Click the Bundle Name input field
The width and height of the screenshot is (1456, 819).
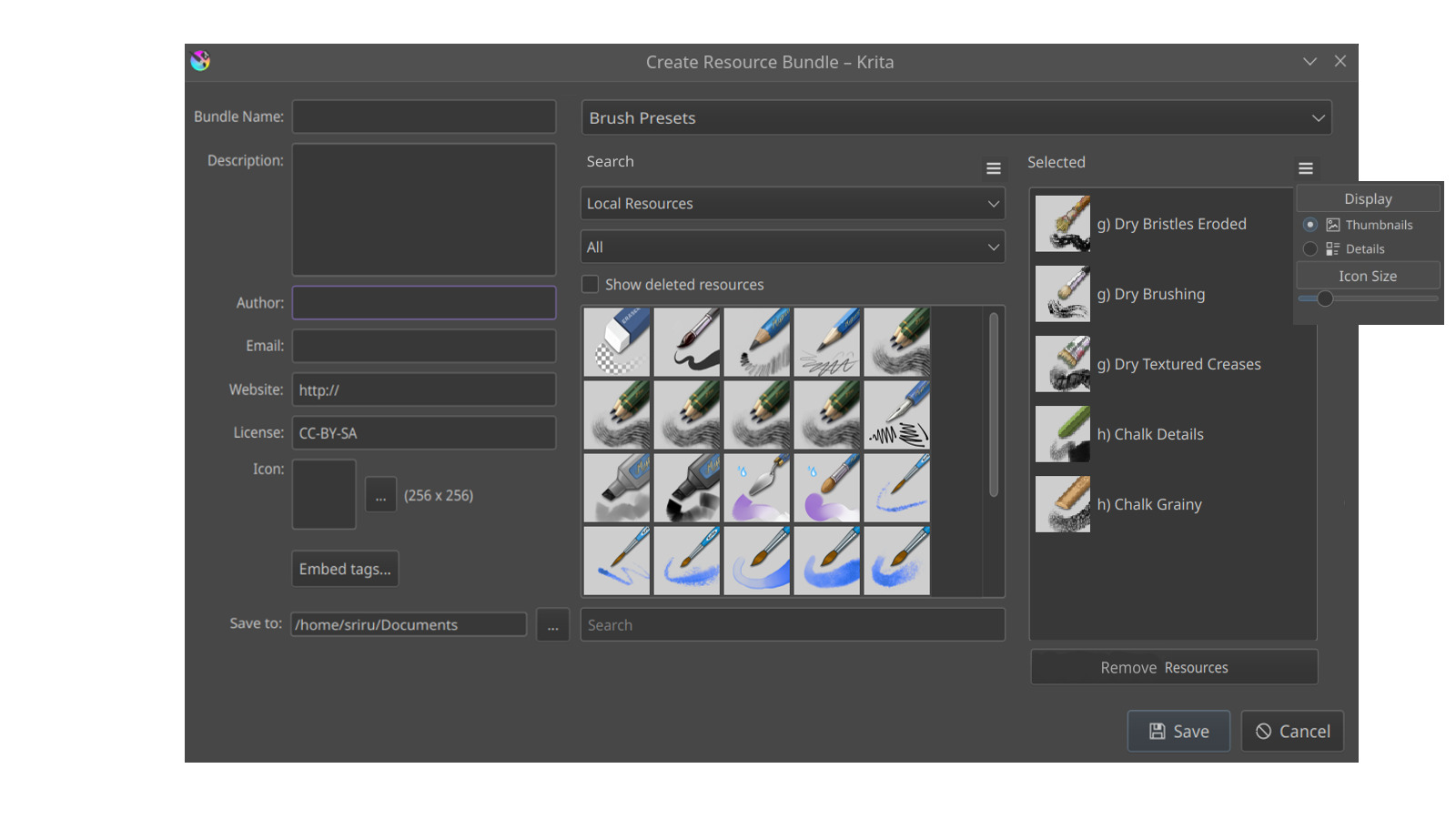(424, 116)
